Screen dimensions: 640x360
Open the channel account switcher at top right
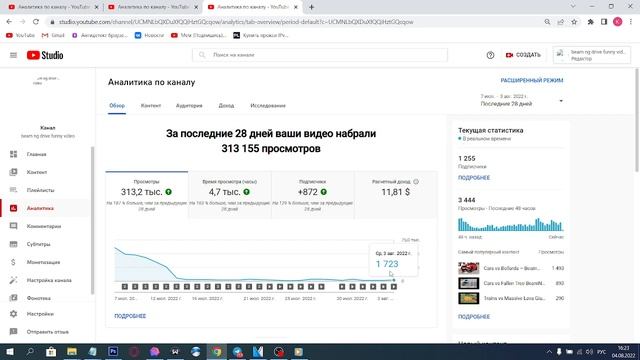click(x=591, y=55)
